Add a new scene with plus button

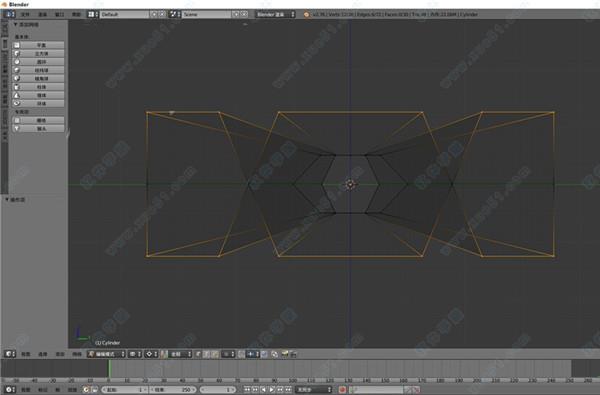click(x=236, y=14)
